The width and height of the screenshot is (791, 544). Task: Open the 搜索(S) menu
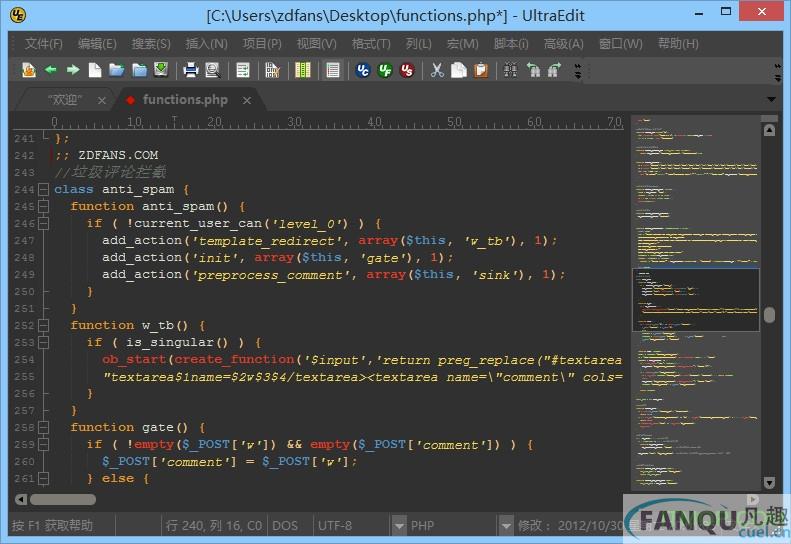[151, 44]
